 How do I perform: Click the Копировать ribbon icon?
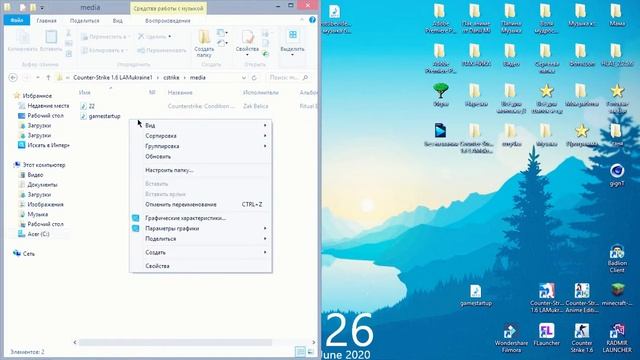pyautogui.click(x=22, y=41)
